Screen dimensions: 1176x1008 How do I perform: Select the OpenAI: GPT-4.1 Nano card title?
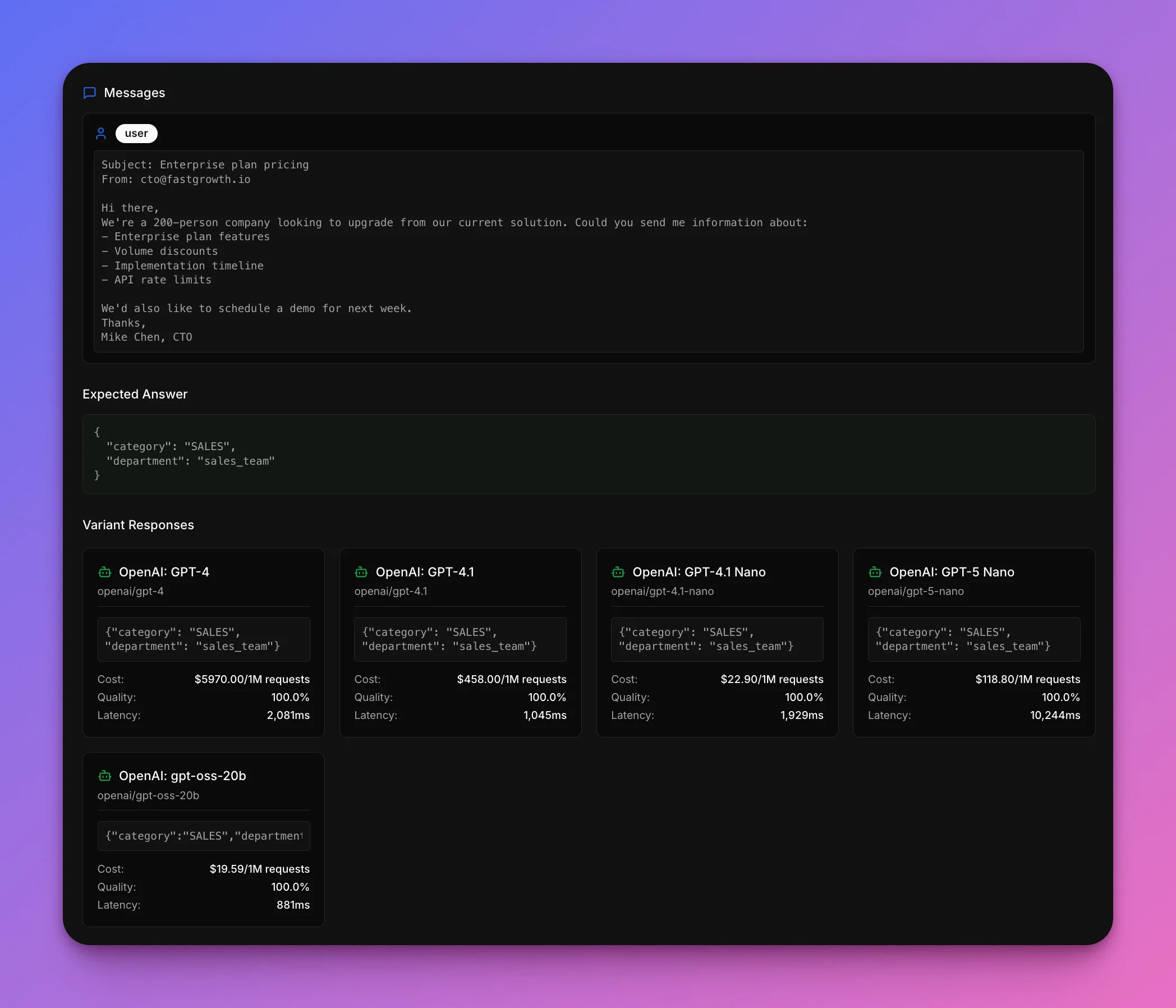699,572
